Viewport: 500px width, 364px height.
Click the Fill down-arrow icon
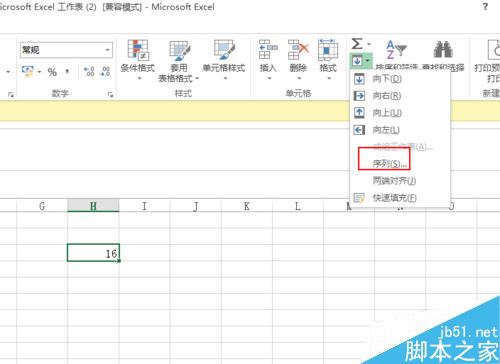coord(357,61)
